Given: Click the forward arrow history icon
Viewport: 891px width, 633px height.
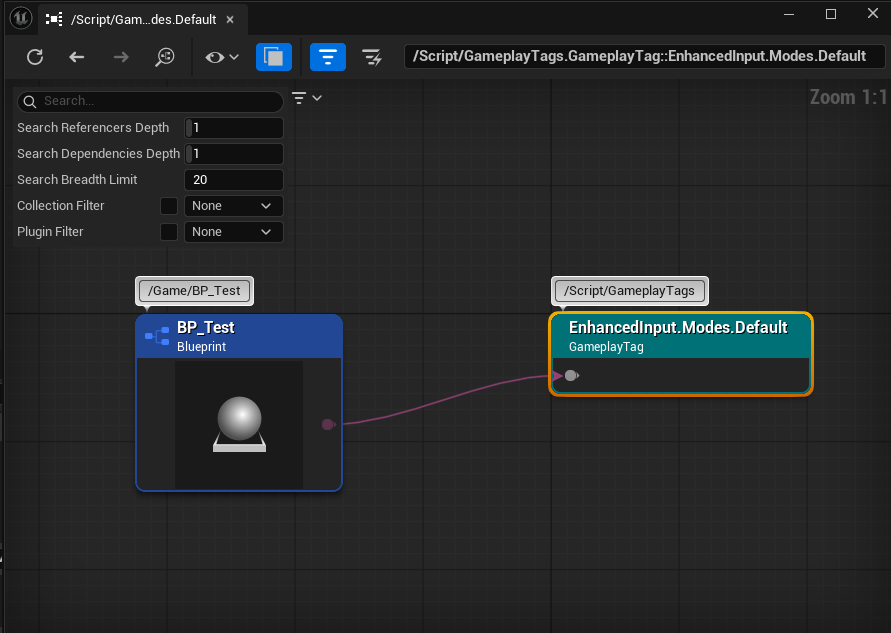Looking at the screenshot, I should (121, 57).
